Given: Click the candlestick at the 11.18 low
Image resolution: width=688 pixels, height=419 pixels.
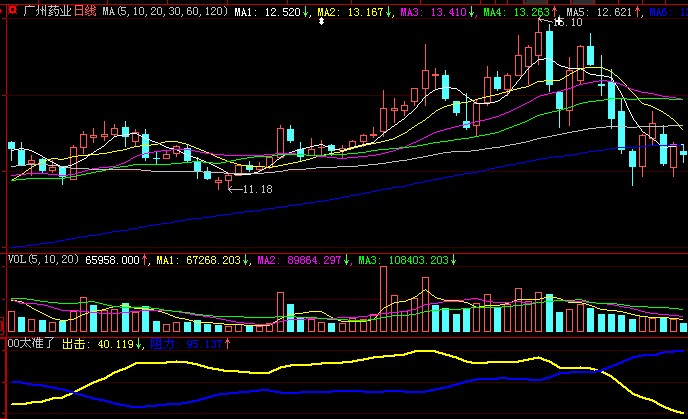Looking at the screenshot, I should pos(229,181).
